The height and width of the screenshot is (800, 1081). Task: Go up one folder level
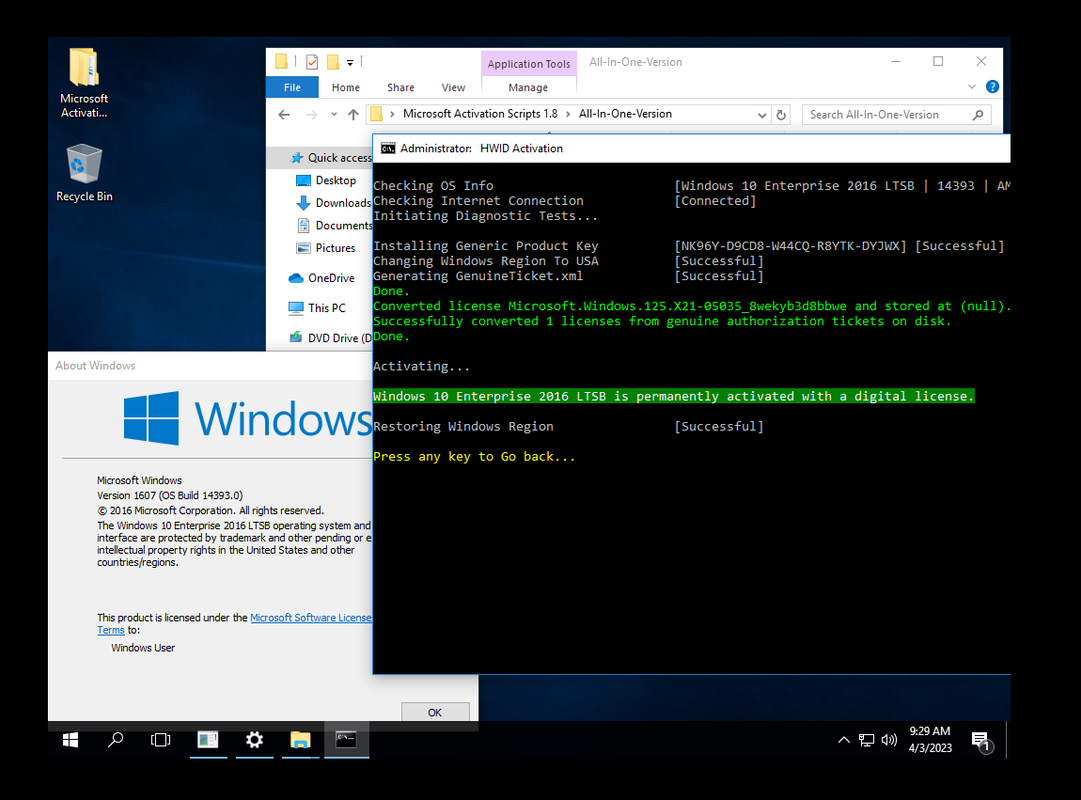[x=353, y=114]
